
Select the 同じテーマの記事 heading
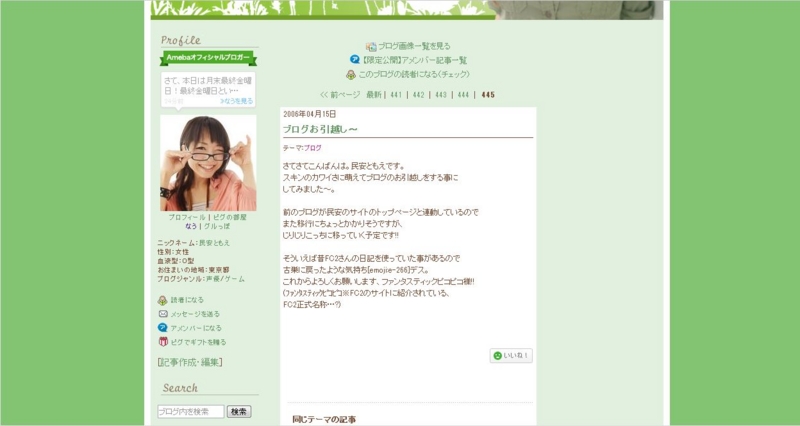324,419
